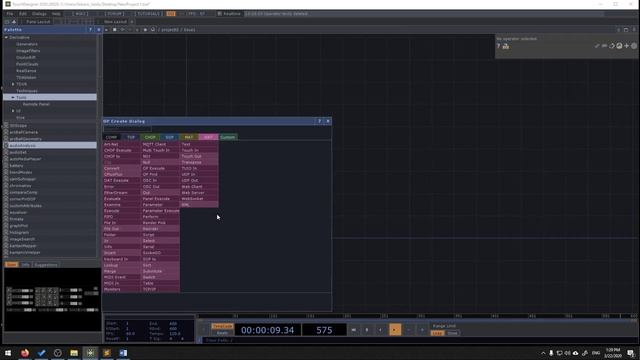640x360 pixels.
Task: Open the Dialogs menu
Action: [39, 14]
